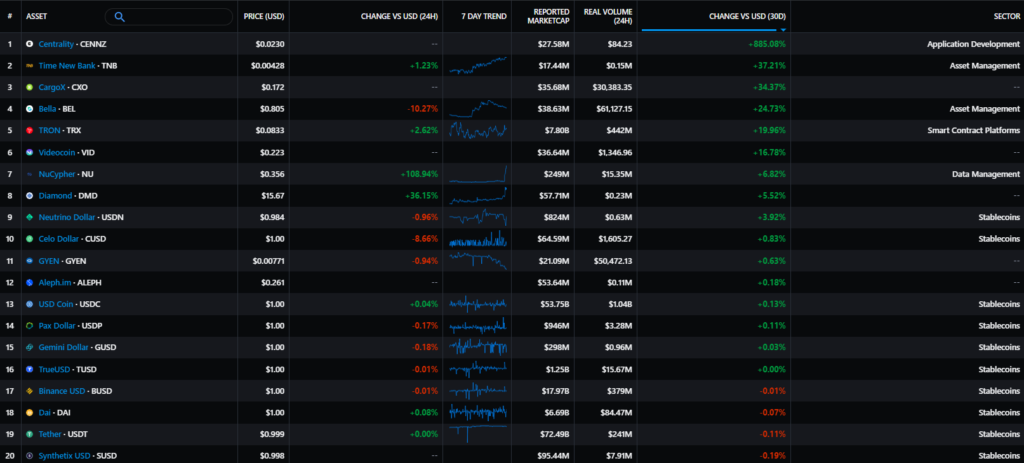Click the Bella coin icon
The height and width of the screenshot is (463, 1024).
30,109
